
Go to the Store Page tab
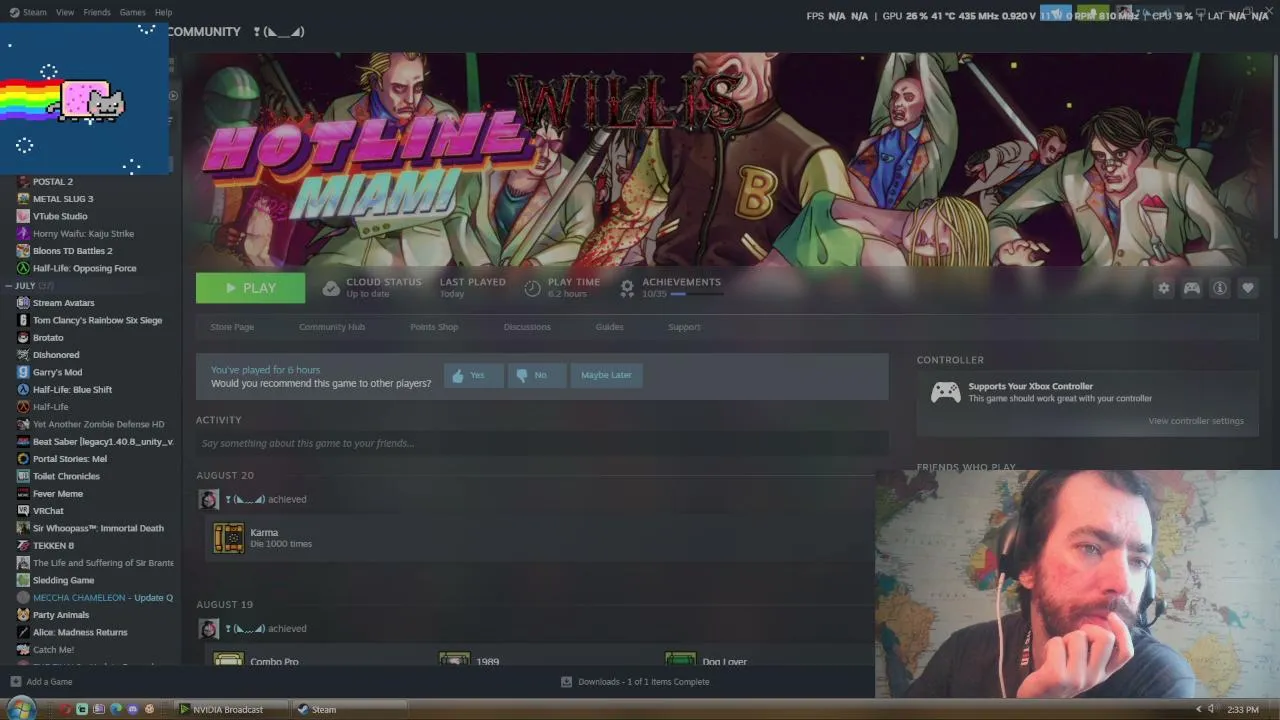coord(232,327)
